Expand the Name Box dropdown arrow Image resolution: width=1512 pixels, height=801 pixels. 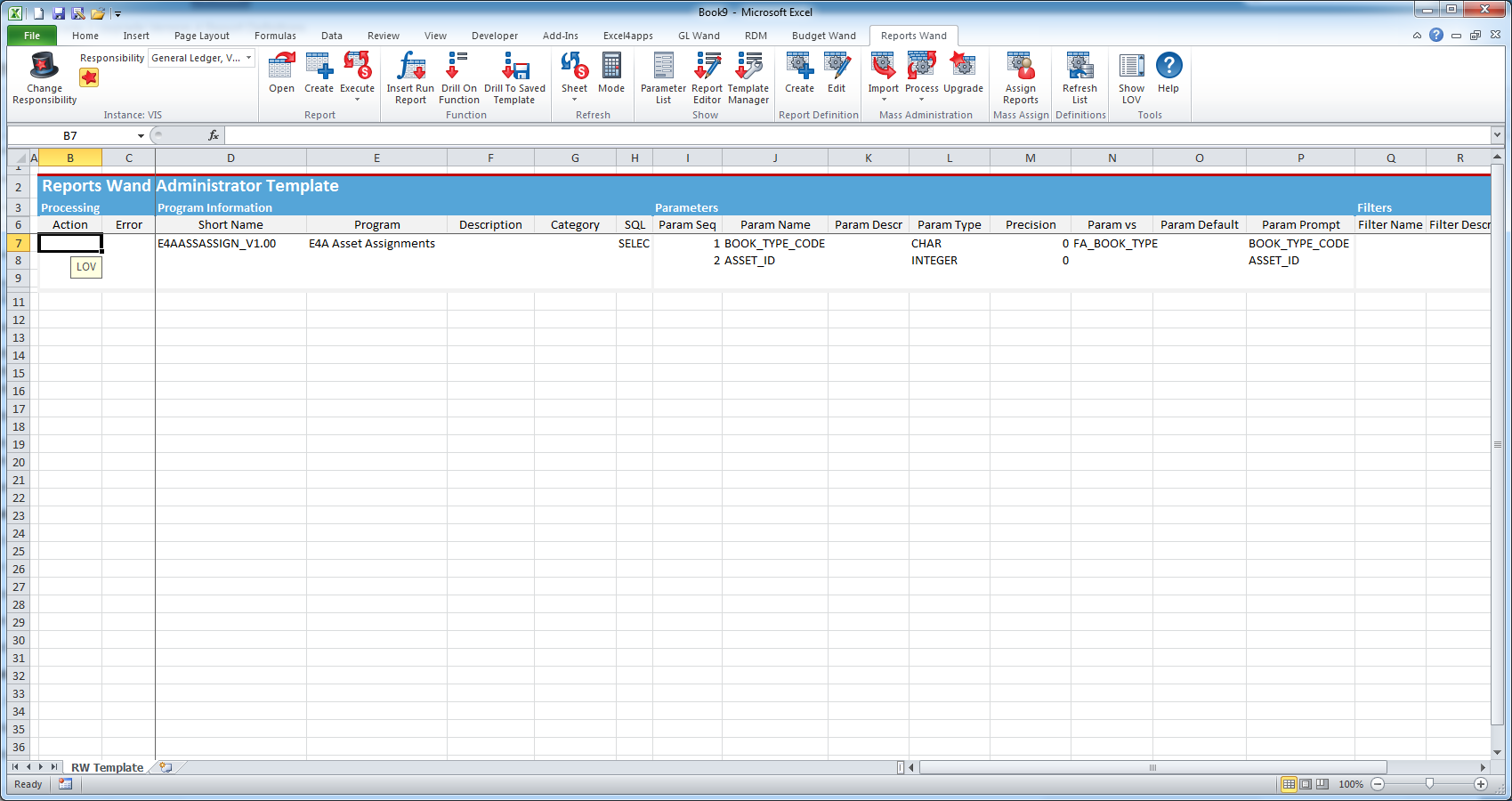[x=141, y=136]
